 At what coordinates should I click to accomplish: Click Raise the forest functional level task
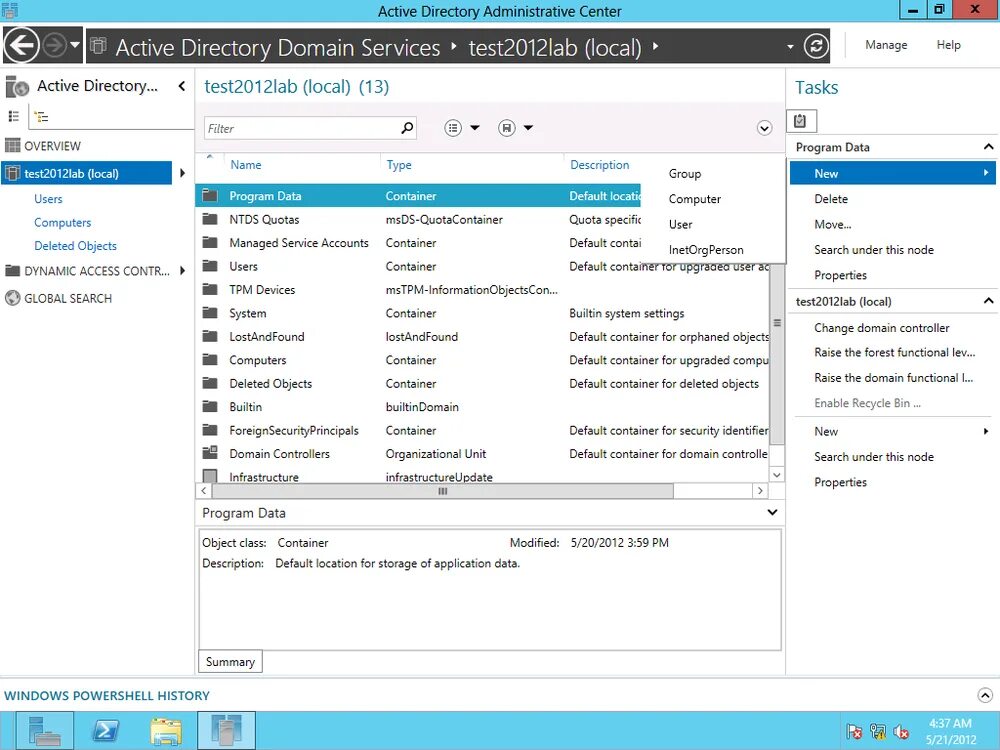coord(894,352)
